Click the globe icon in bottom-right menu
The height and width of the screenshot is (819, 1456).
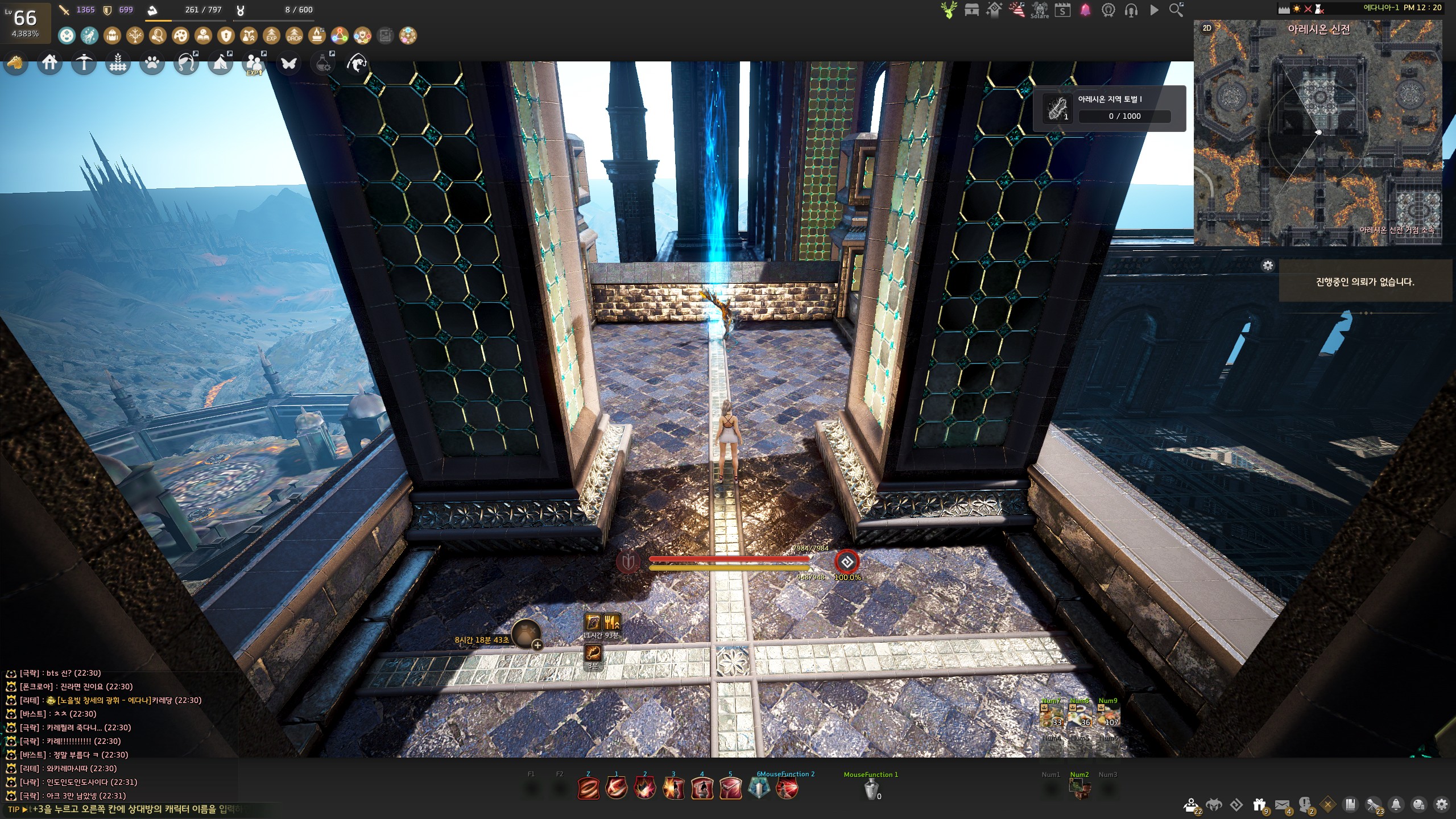tap(1418, 804)
